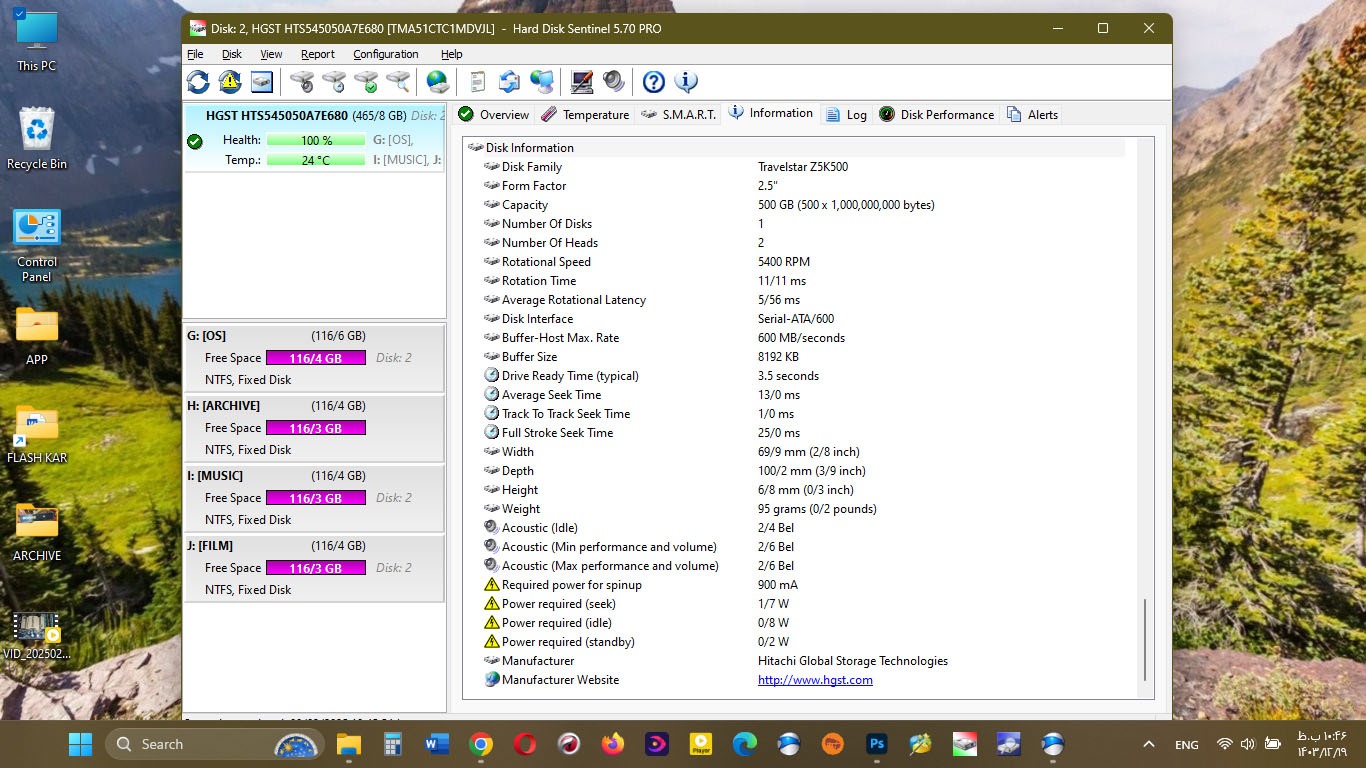This screenshot has width=1366, height=768.
Task: Show hidden system tray icons
Action: tap(1149, 744)
